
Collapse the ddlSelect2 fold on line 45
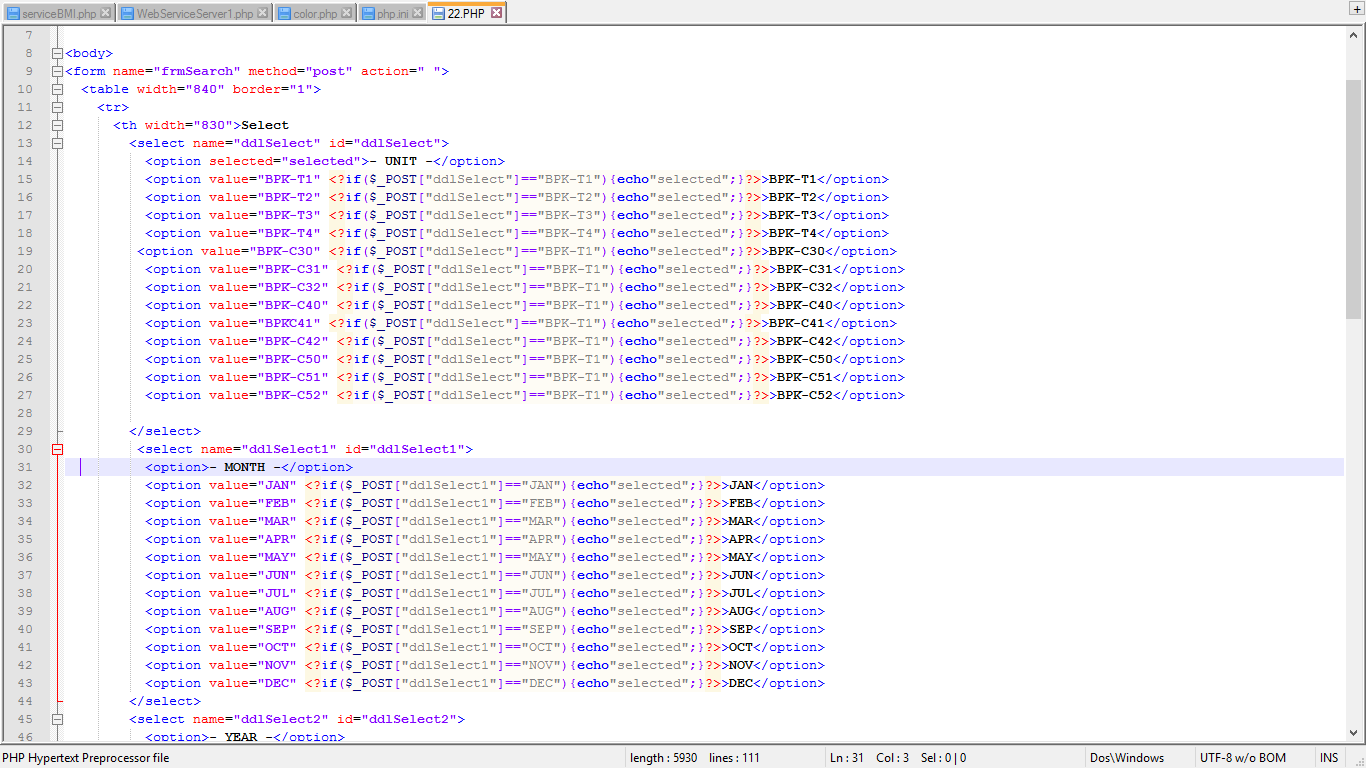pyautogui.click(x=58, y=719)
